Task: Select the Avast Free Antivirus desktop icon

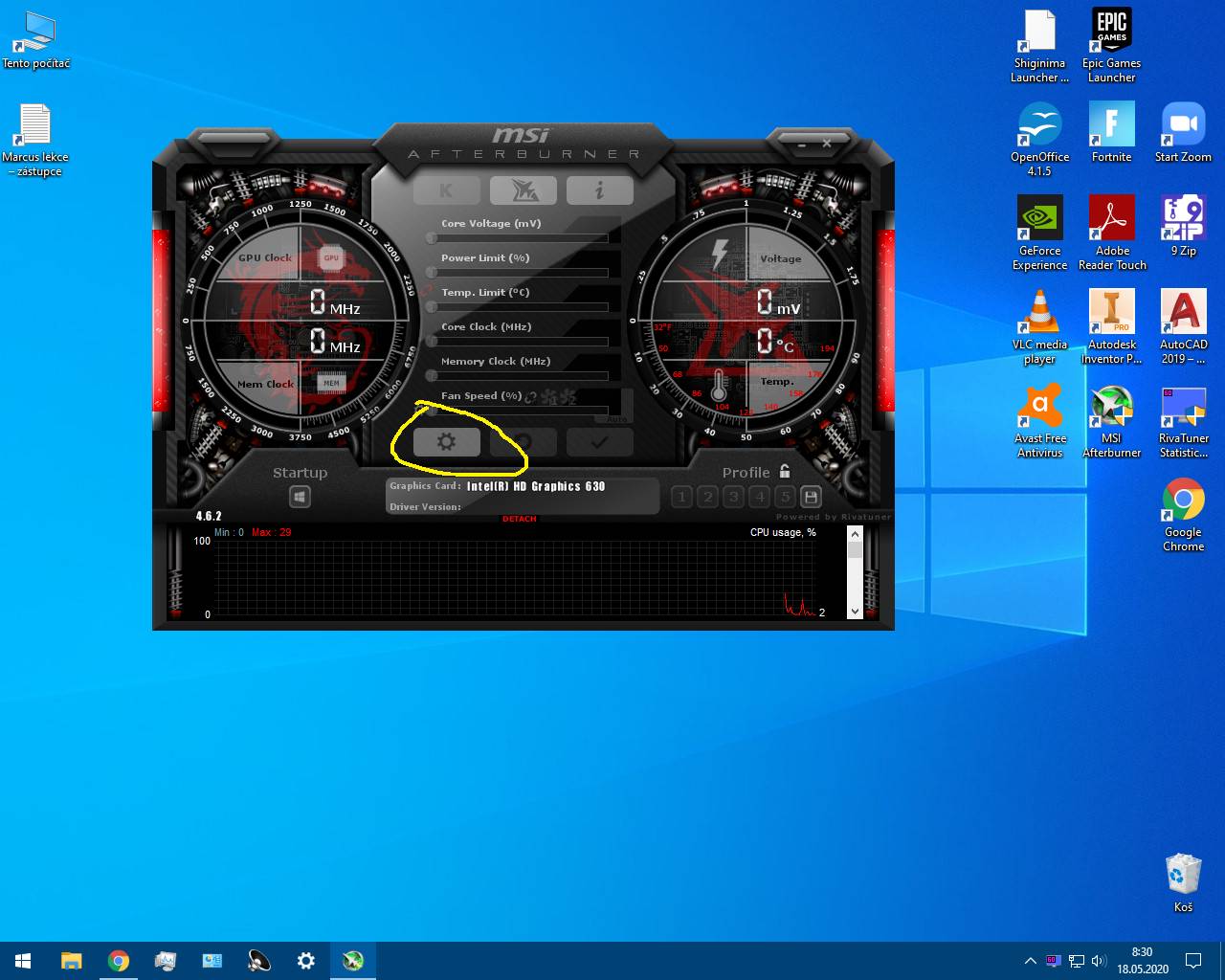Action: [1039, 421]
